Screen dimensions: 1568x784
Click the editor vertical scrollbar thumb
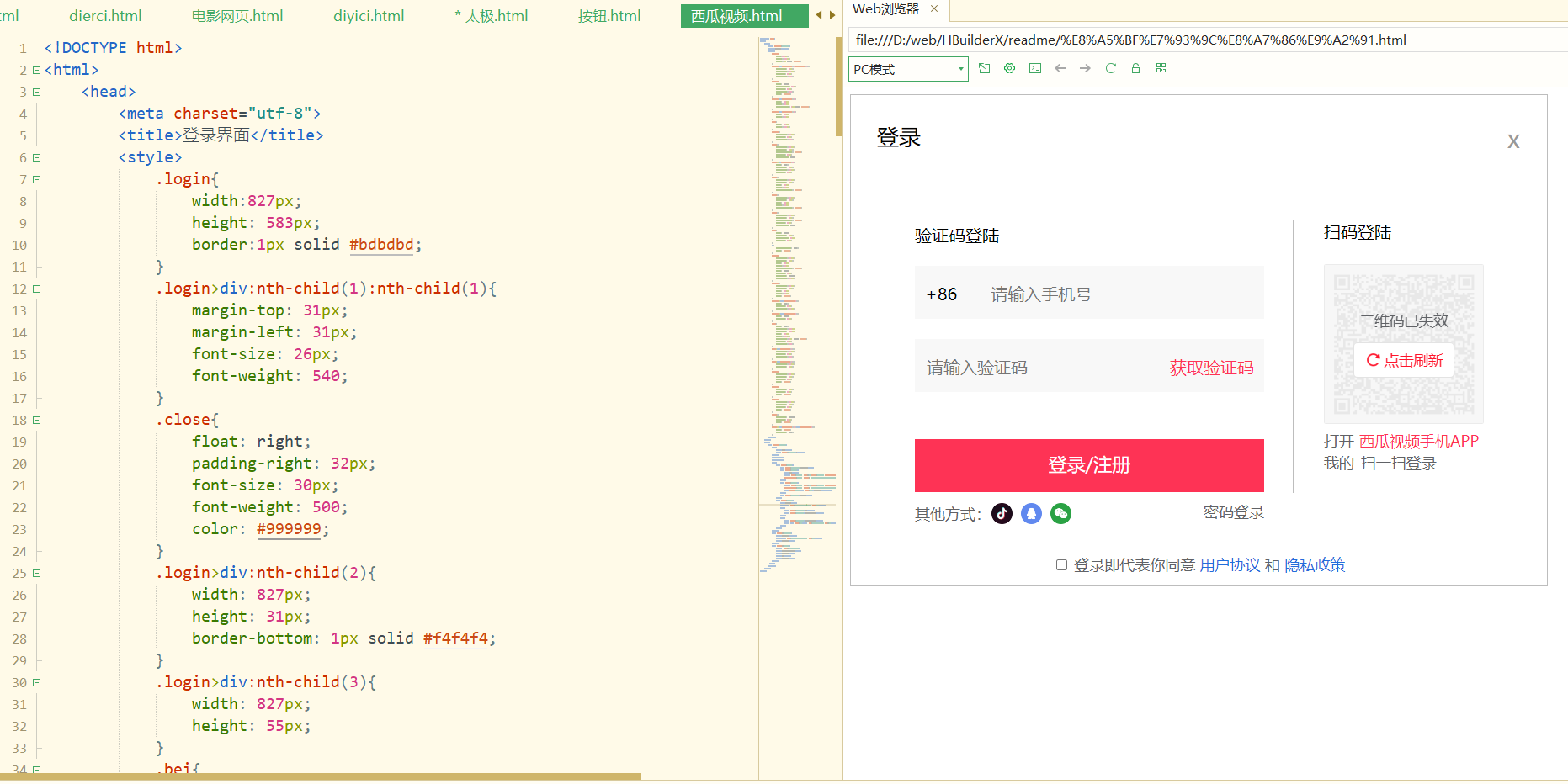pos(839,87)
